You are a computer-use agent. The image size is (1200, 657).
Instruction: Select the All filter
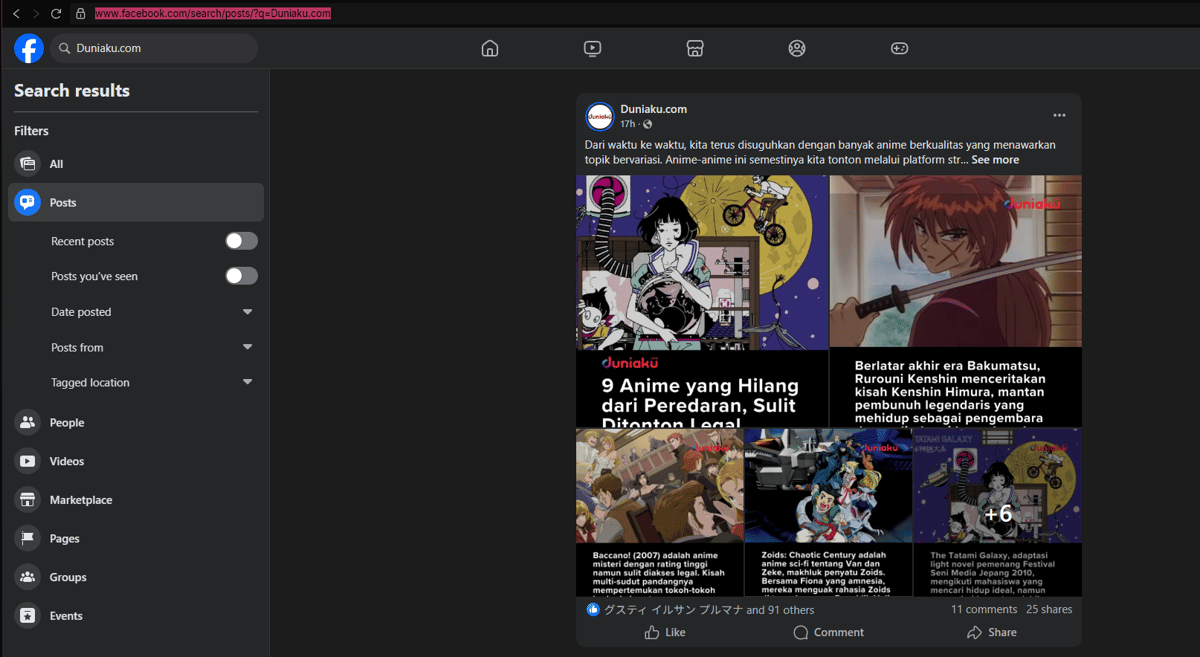coord(56,164)
